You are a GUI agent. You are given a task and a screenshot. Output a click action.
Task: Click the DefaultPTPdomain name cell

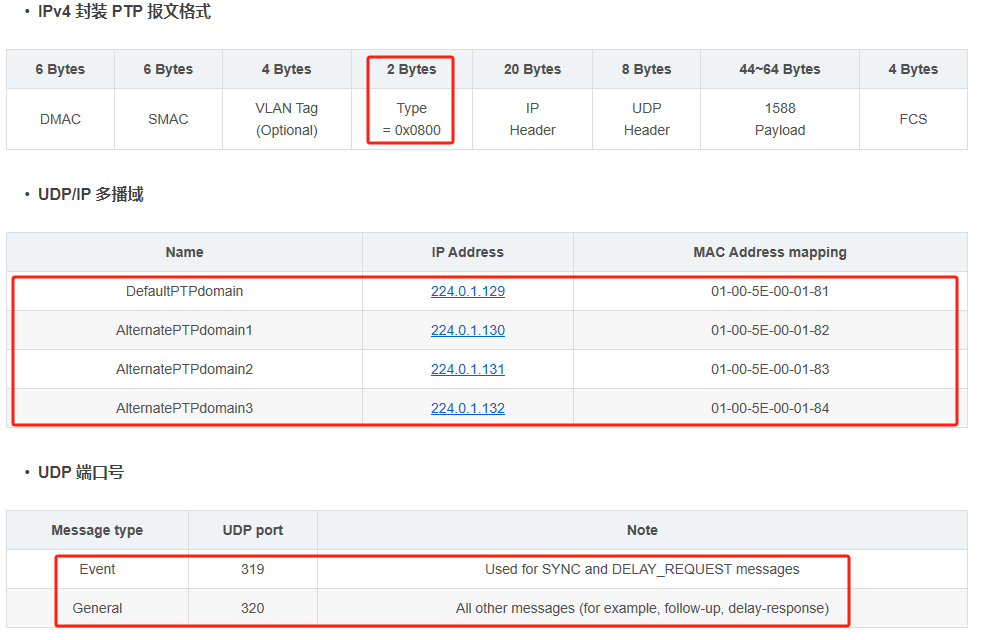[x=184, y=292]
